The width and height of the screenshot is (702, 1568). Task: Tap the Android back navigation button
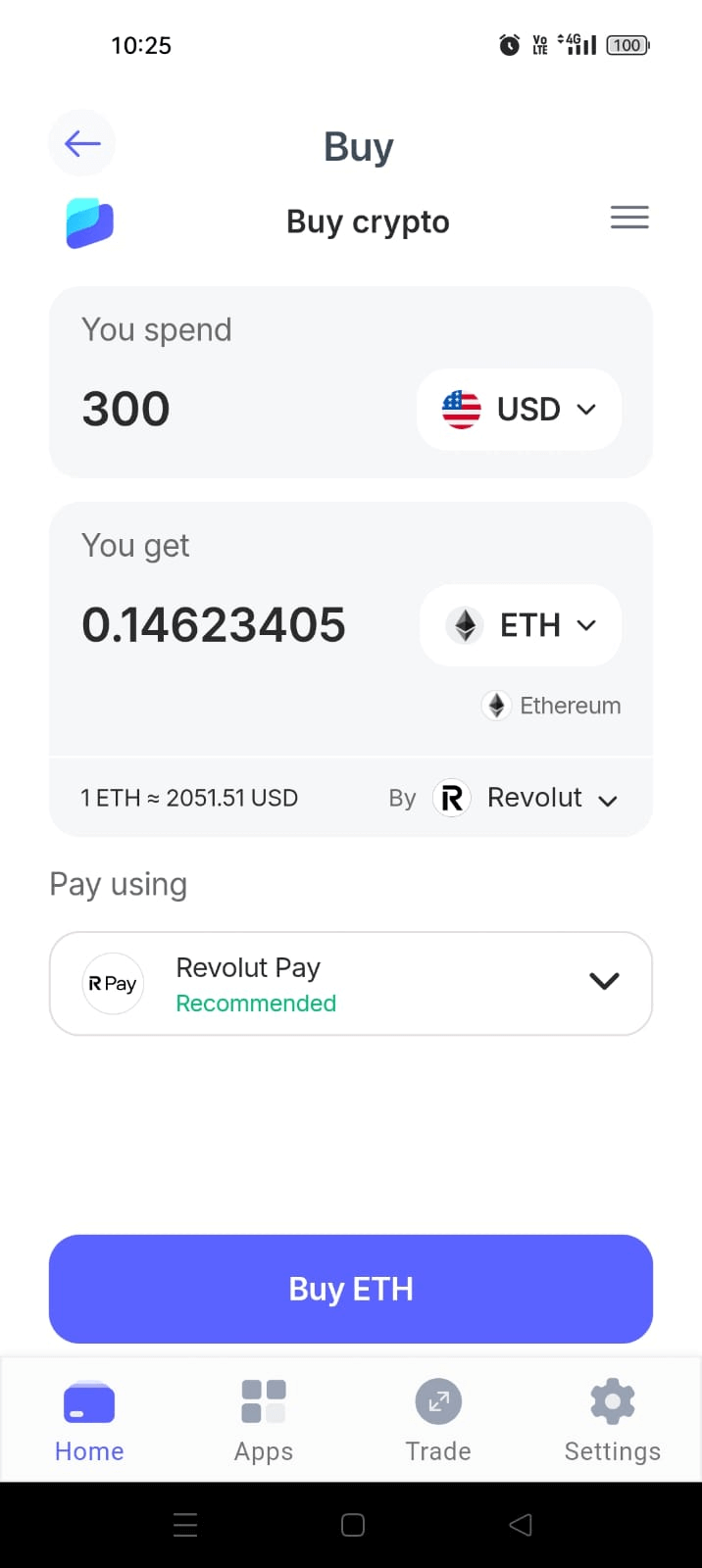point(520,1524)
